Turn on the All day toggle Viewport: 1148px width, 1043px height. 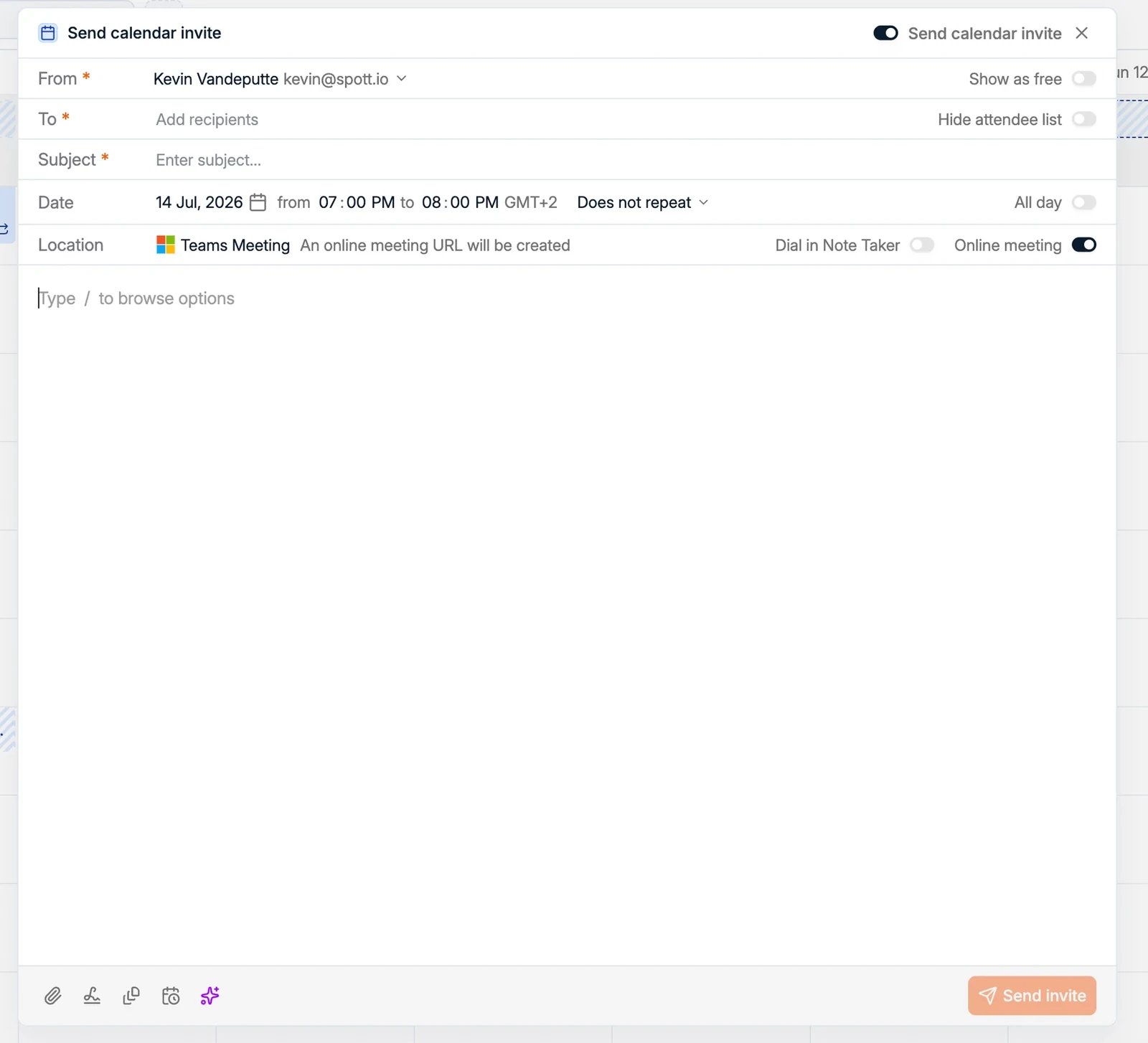click(1084, 202)
